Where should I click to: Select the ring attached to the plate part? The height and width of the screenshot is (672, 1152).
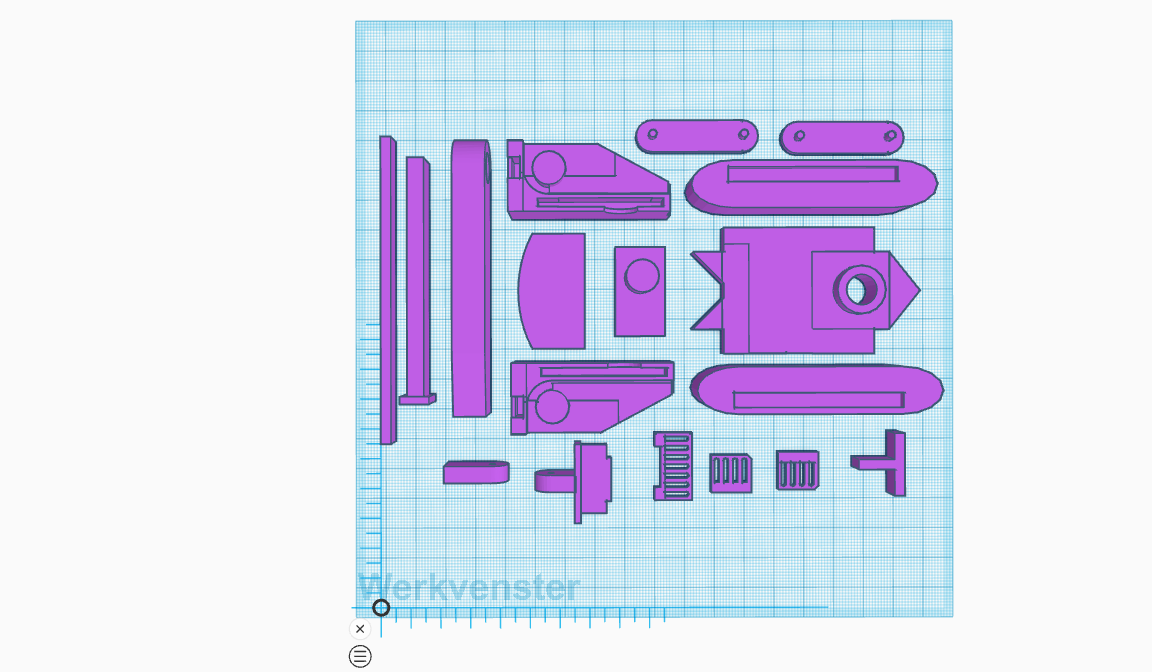click(555, 481)
